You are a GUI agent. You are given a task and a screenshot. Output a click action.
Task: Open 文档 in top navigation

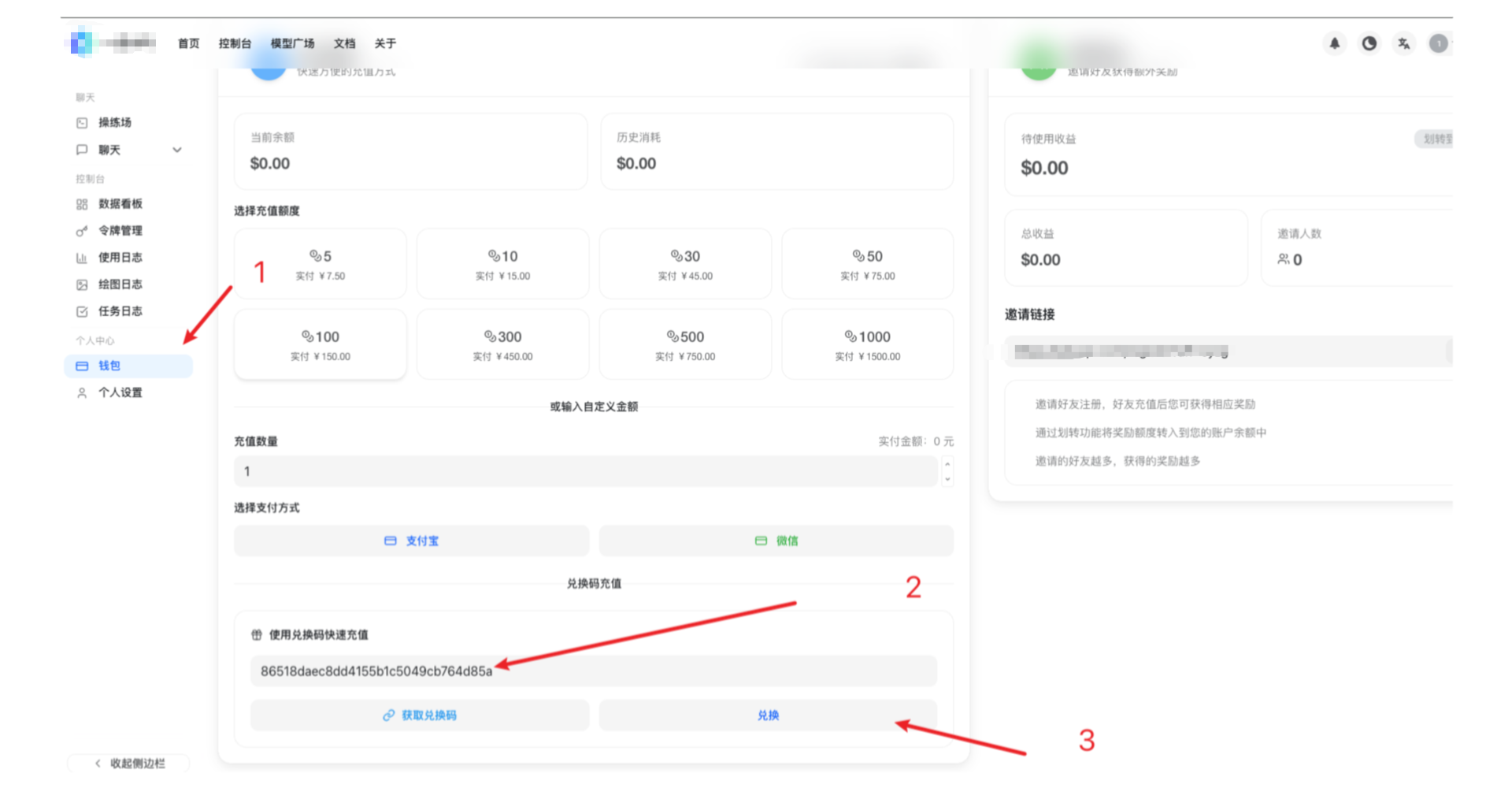click(x=344, y=43)
